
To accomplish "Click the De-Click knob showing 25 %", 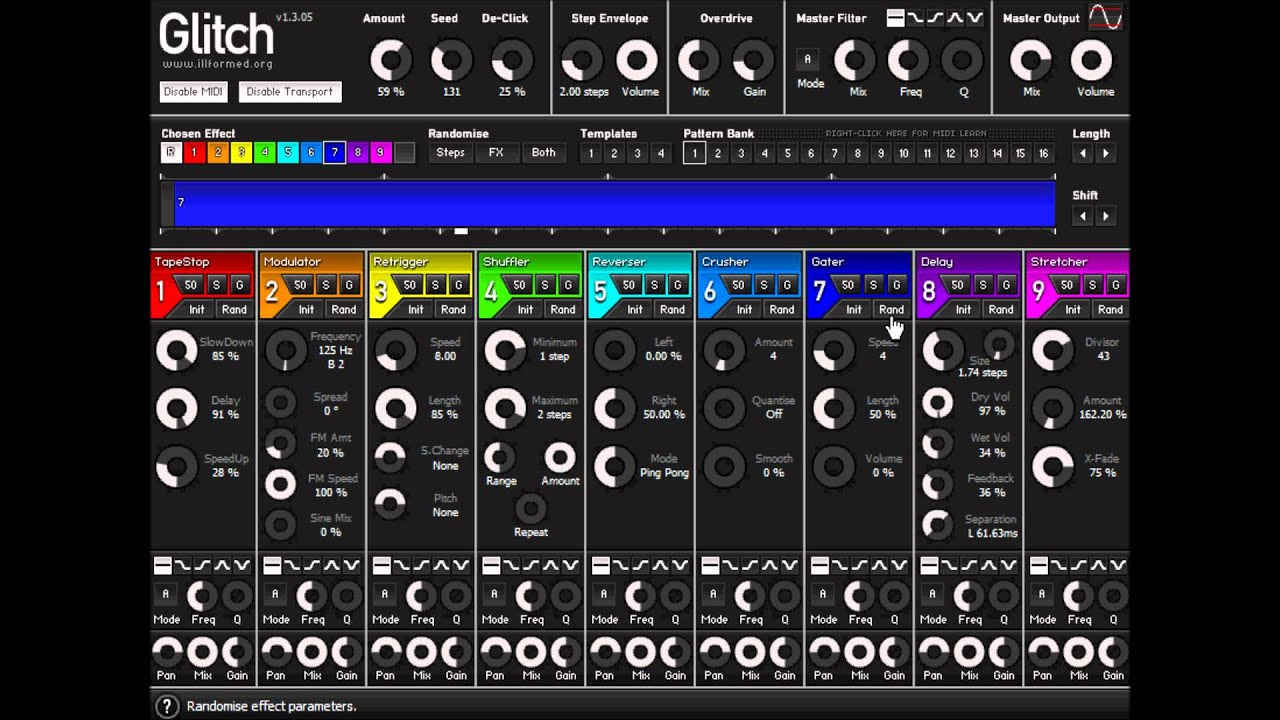I will point(511,61).
